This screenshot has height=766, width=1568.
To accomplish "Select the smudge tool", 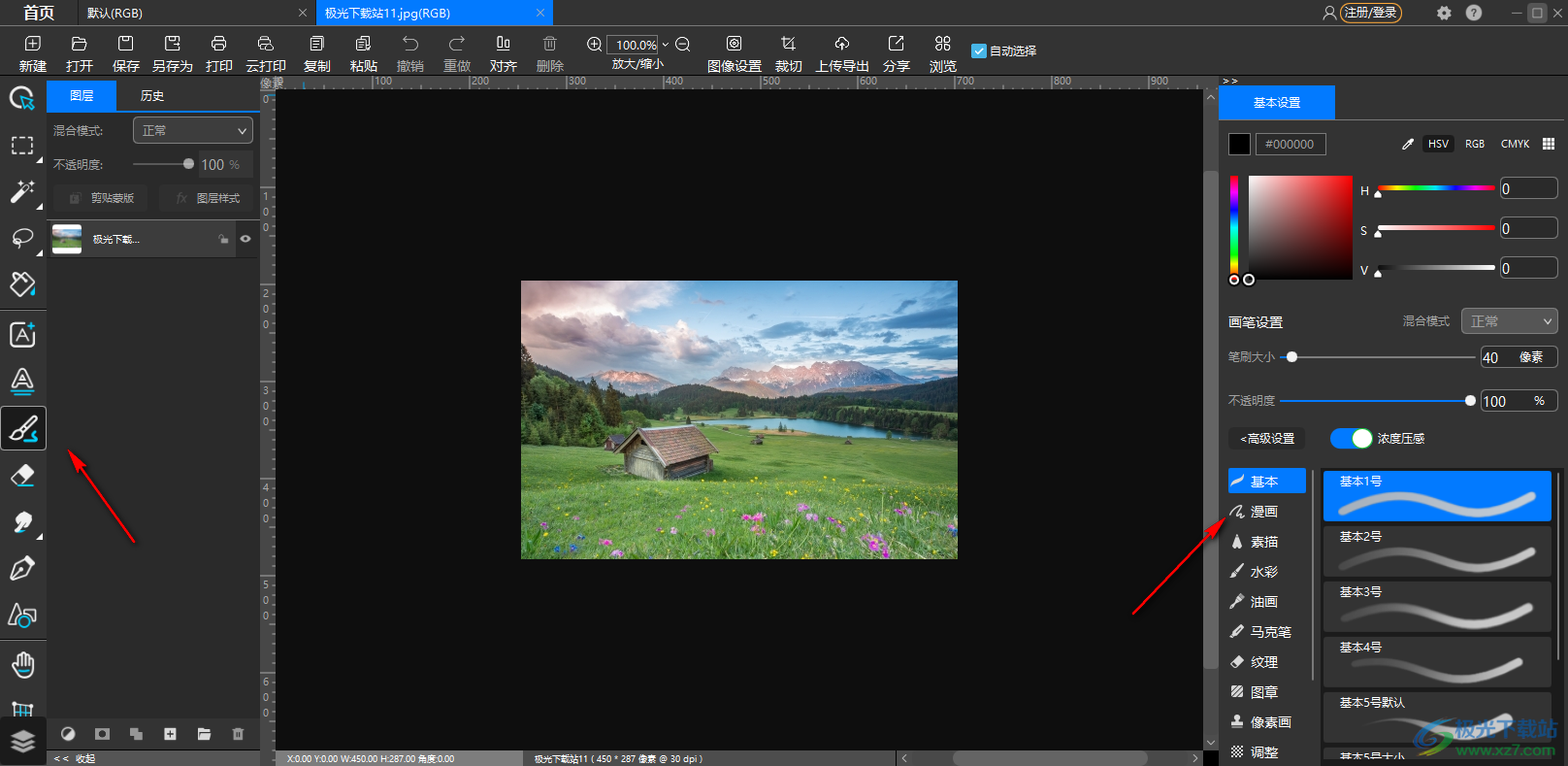I will pyautogui.click(x=22, y=522).
